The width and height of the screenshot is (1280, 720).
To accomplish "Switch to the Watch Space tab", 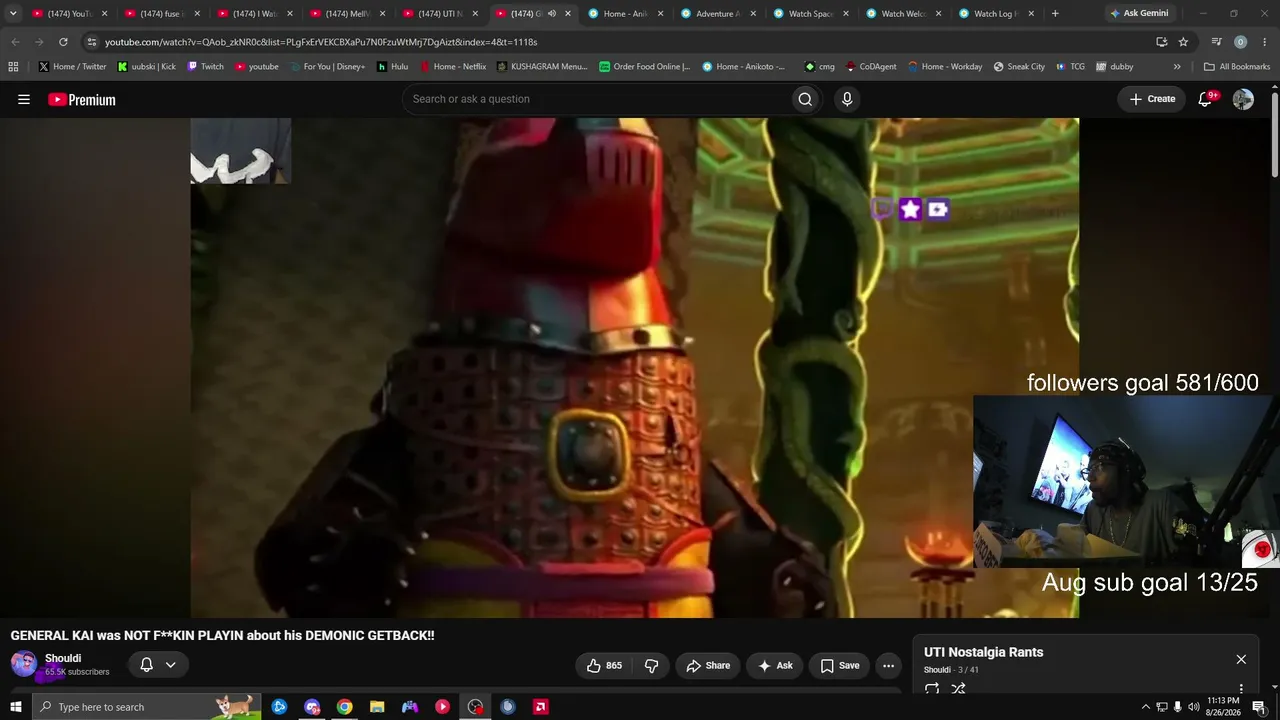I will coord(811,14).
